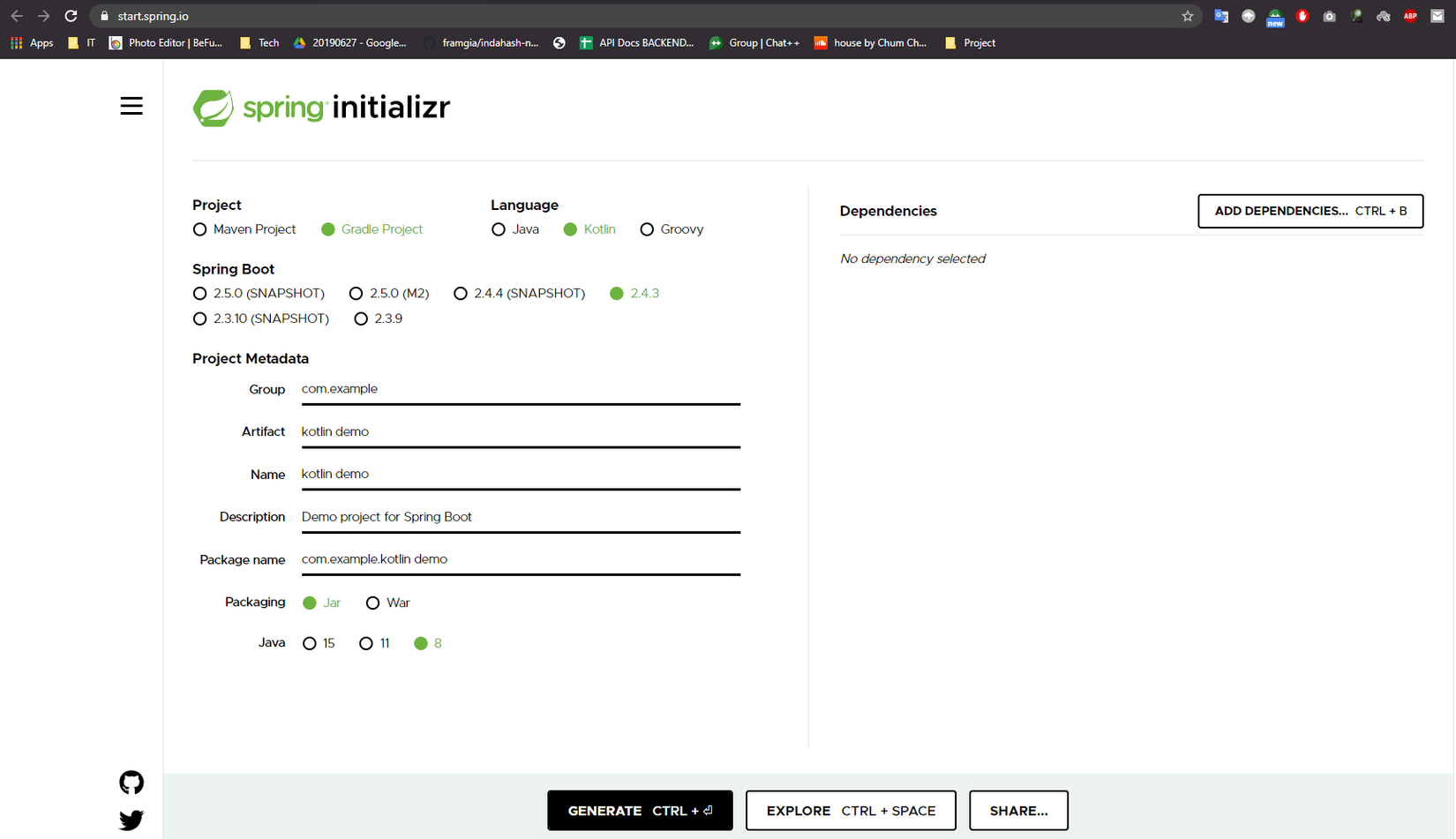Reload the page with the refresh icon
Screen dimensions: 1456x839
point(71,16)
